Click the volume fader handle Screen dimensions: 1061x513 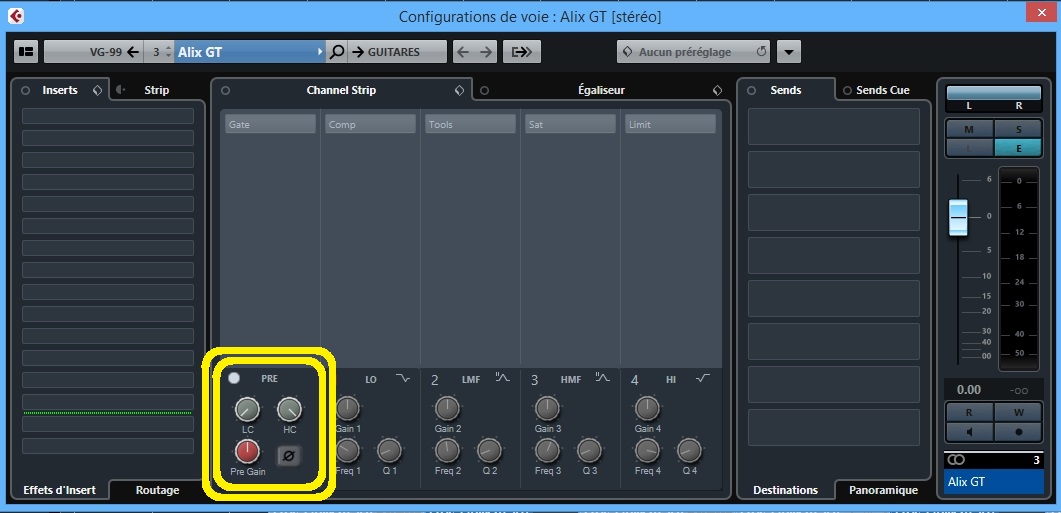pyautogui.click(x=957, y=217)
